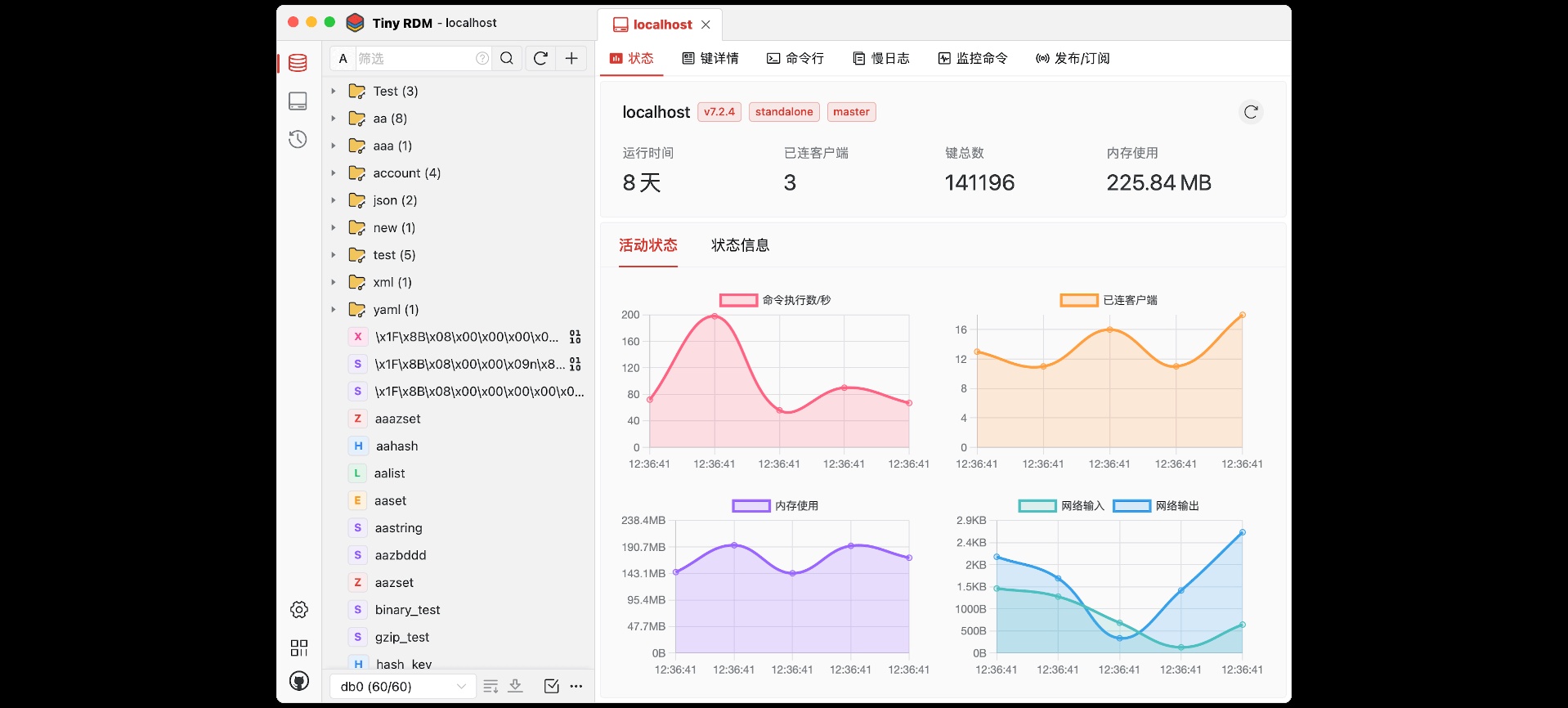Viewport: 1568px width, 708px height.
Task: Expand the xml (1) folder
Action: point(334,282)
